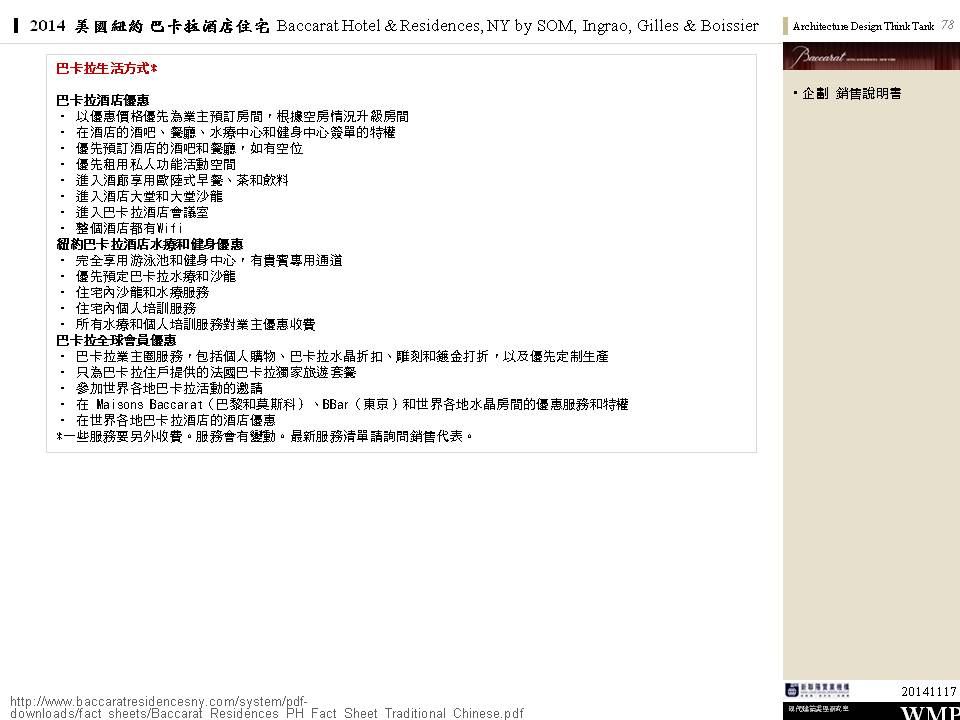Click the 住宅內個人培訓服務 bullet
960x720 pixels.
pyautogui.click(x=136, y=308)
